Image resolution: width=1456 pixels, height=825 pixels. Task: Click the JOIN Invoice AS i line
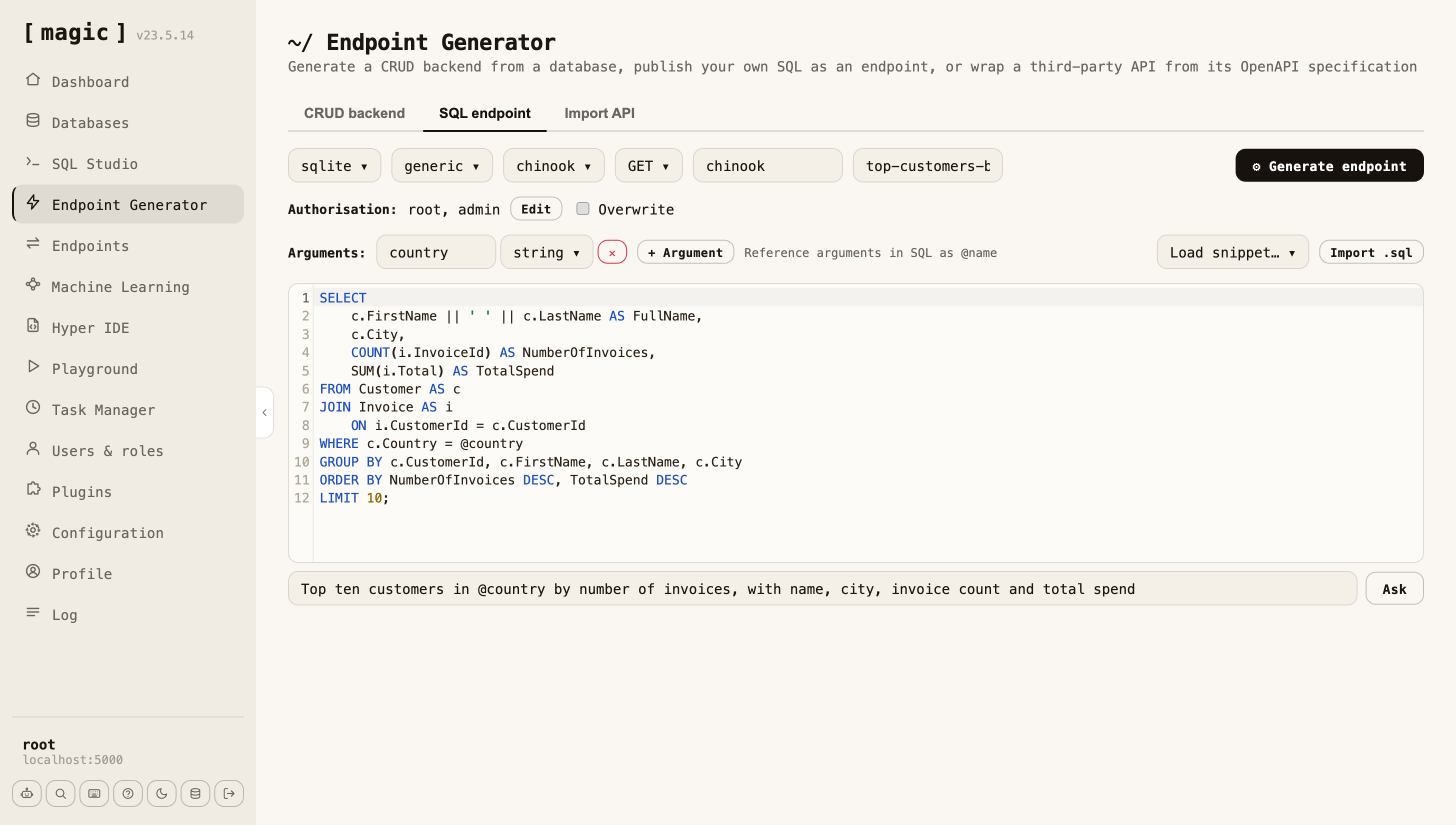pos(868,407)
